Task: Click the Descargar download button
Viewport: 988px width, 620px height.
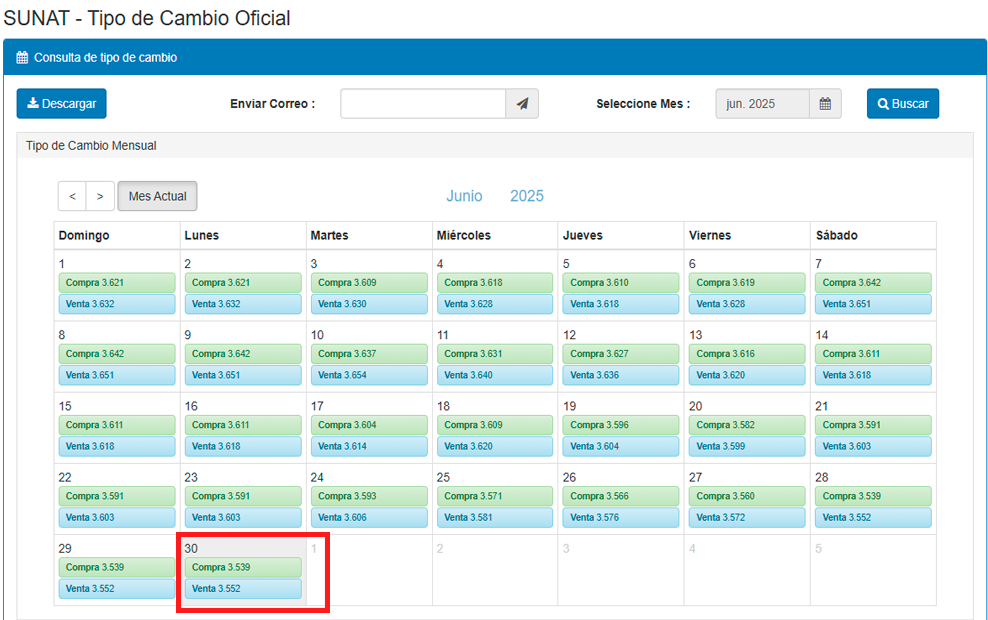Action: point(61,103)
